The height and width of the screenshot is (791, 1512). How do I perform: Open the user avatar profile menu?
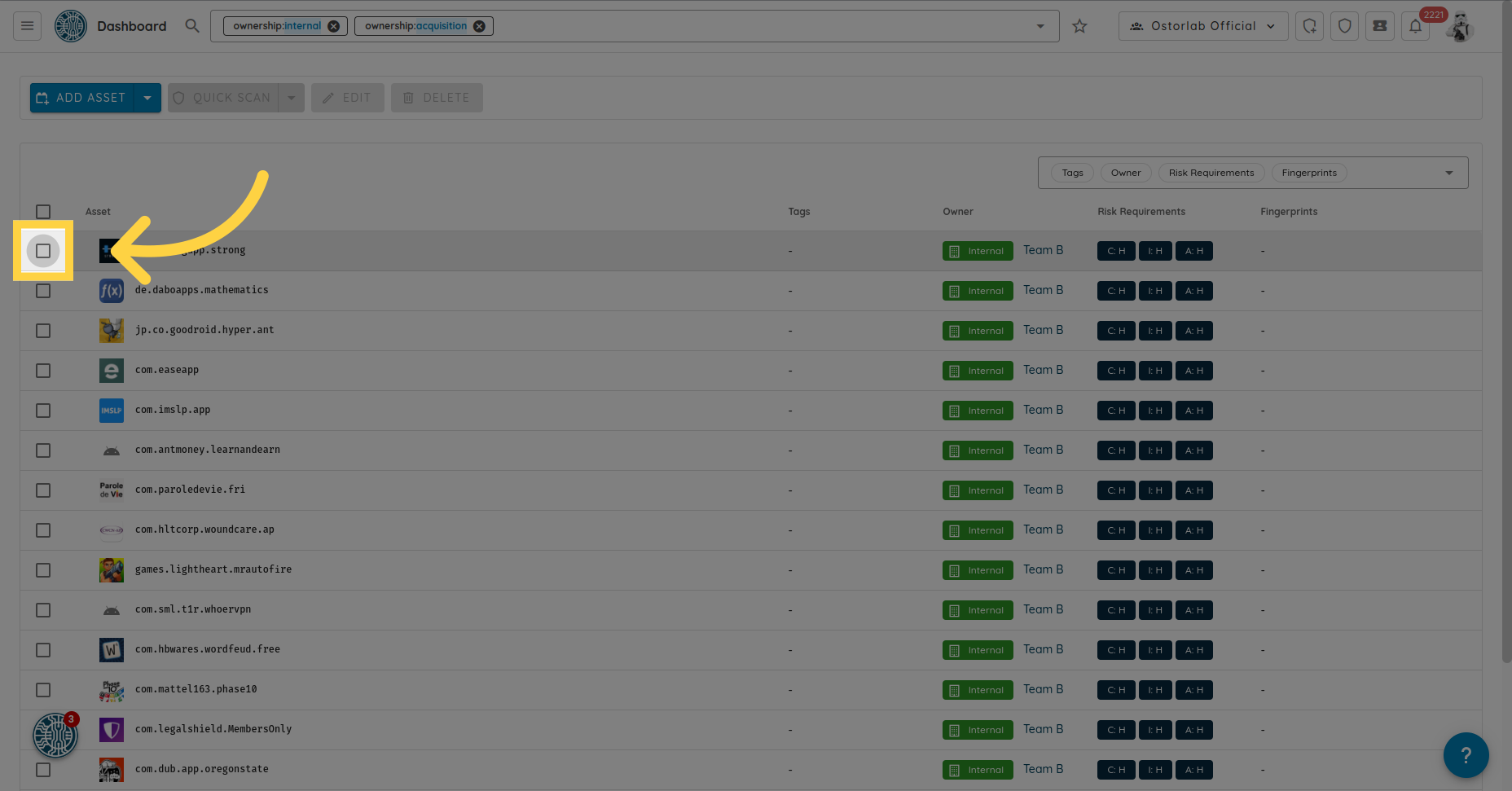[1460, 26]
